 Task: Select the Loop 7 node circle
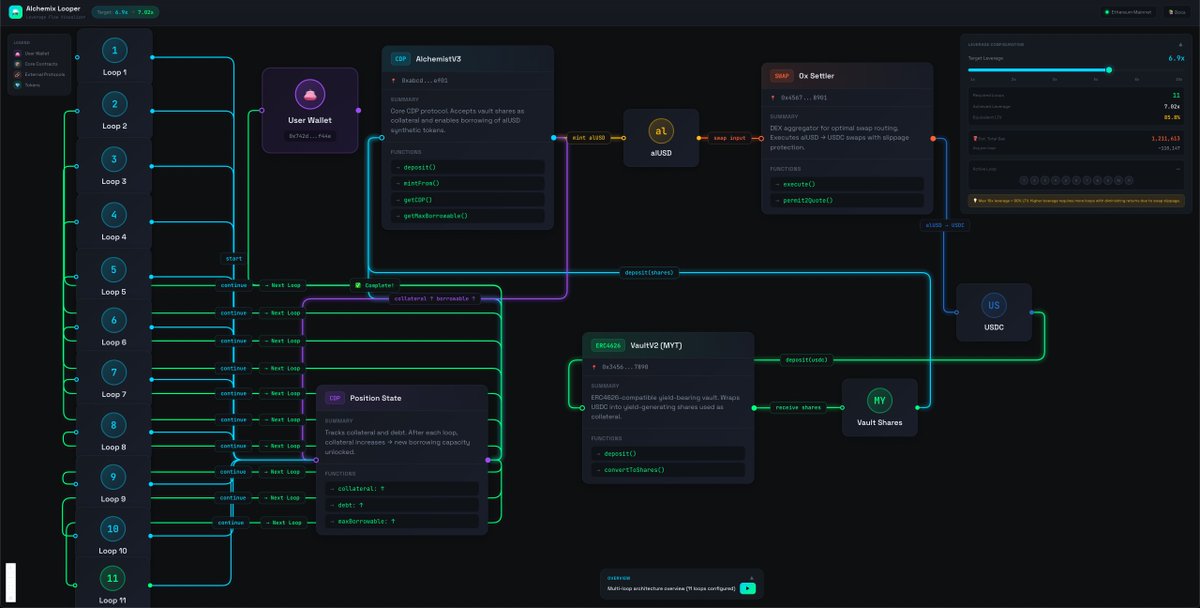[114, 373]
